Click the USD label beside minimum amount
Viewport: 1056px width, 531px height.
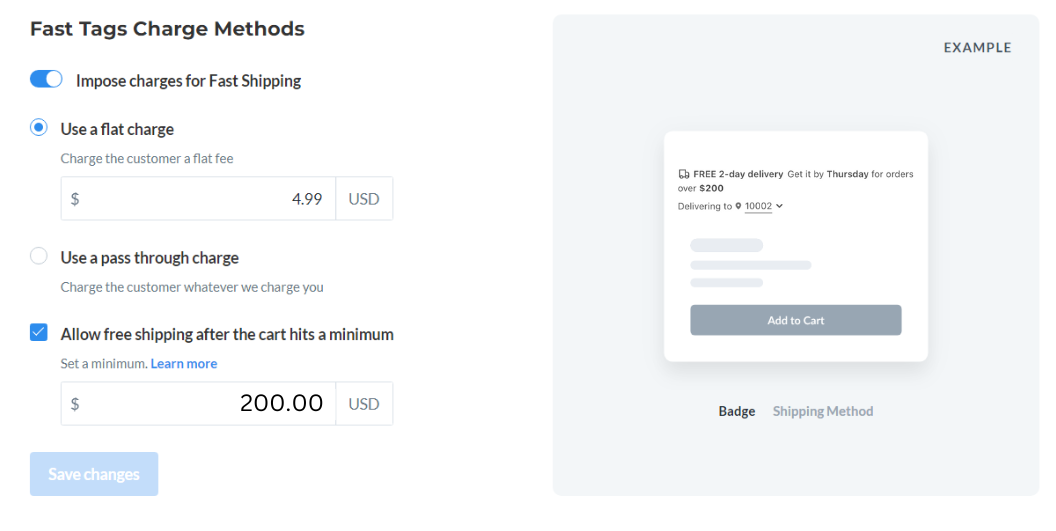point(364,404)
